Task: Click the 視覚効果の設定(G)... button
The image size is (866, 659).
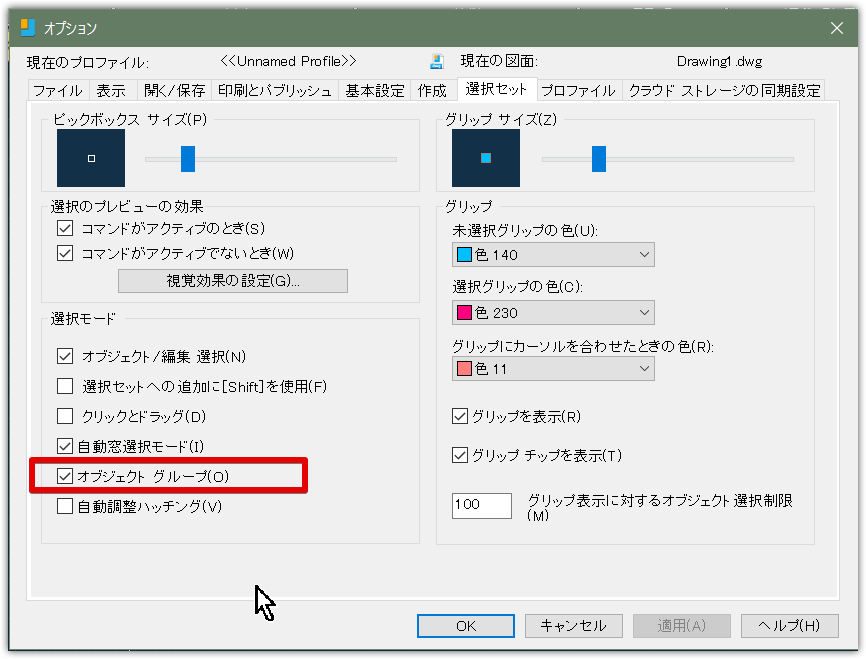Action: pyautogui.click(x=233, y=281)
